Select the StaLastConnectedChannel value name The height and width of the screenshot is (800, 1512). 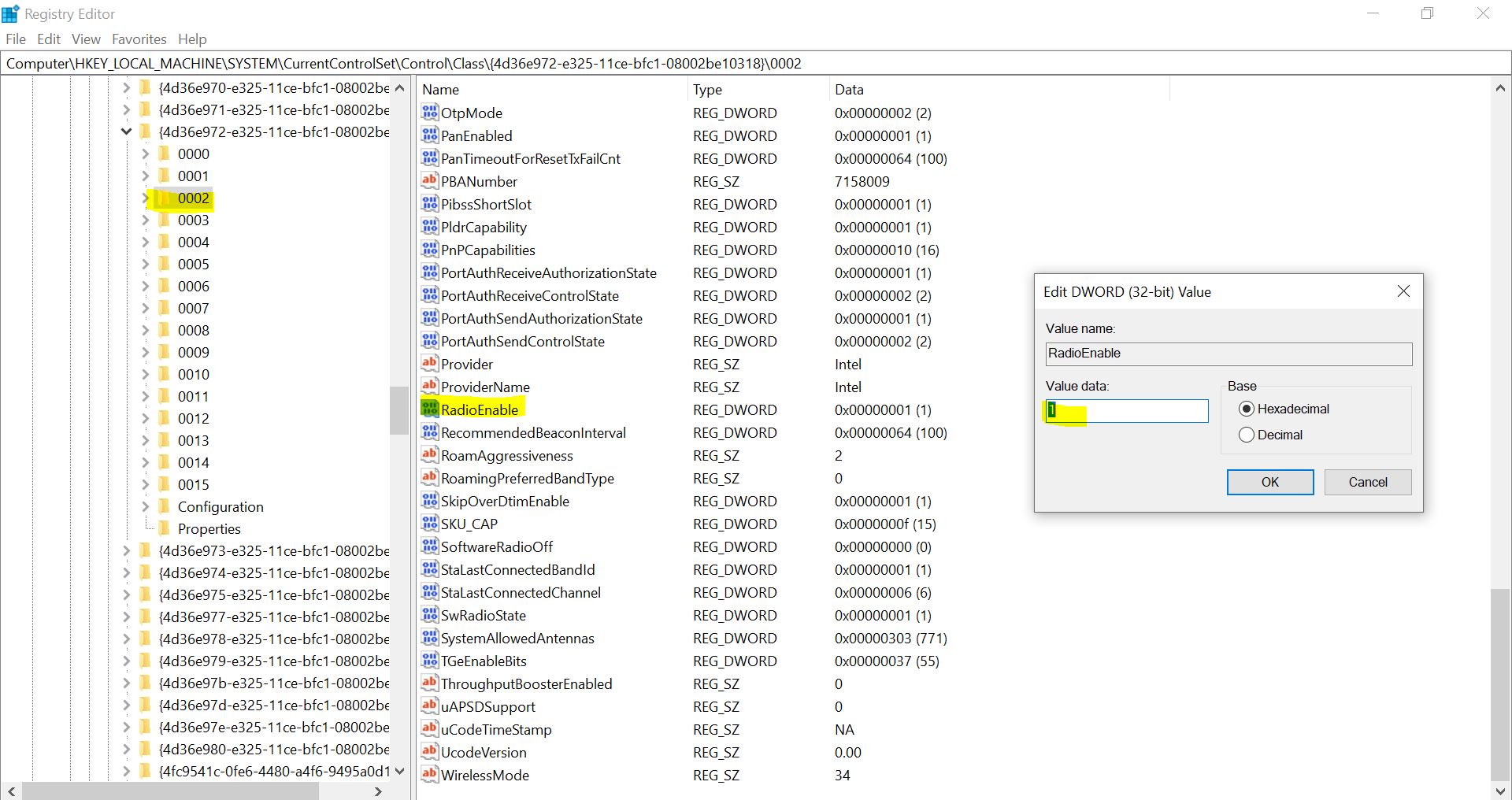(521, 592)
